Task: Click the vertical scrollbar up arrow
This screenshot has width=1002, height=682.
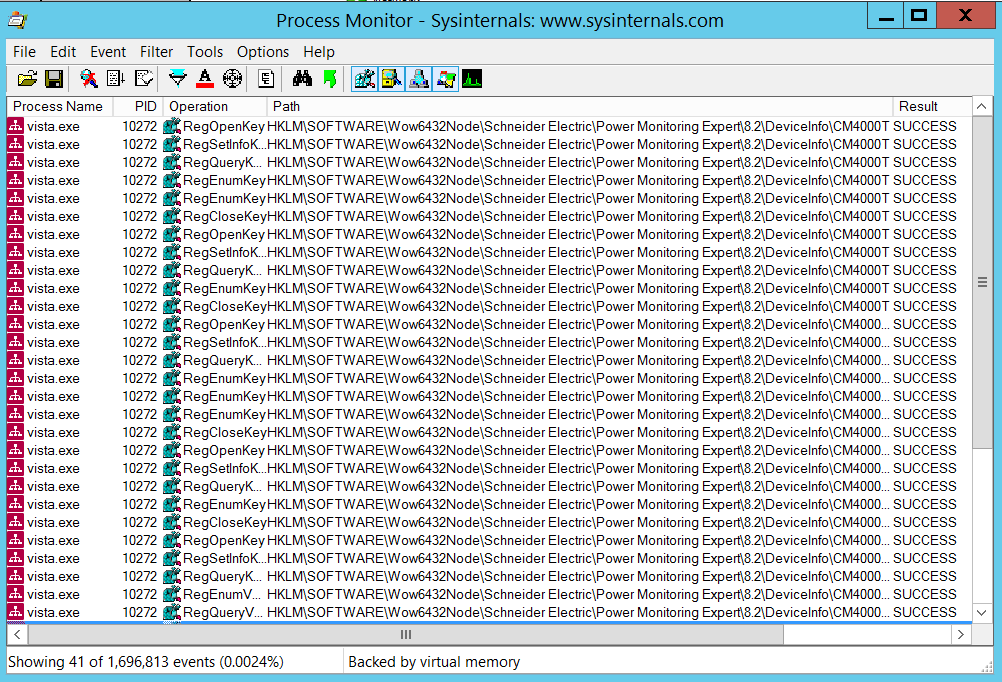Action: 982,106
